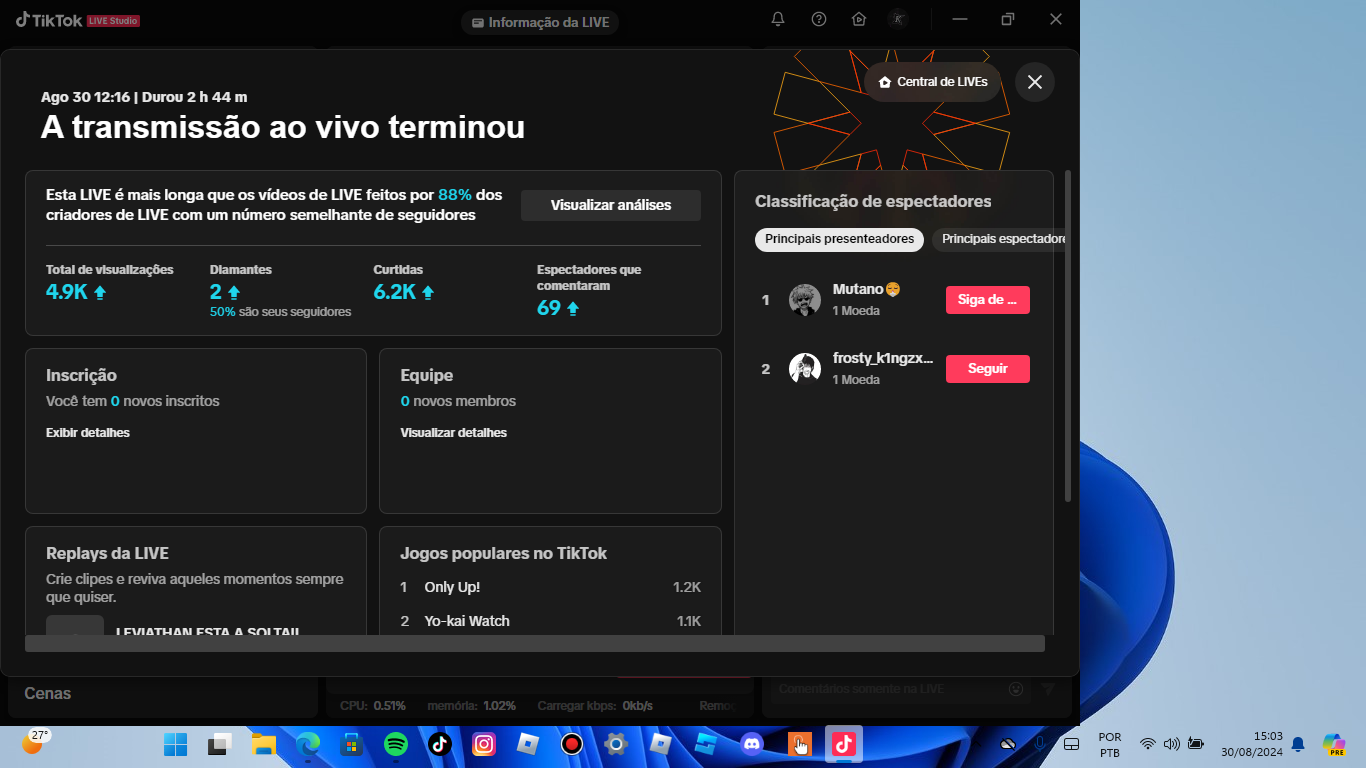Open Spotify from the taskbar
This screenshot has width=1366, height=768.
click(396, 744)
